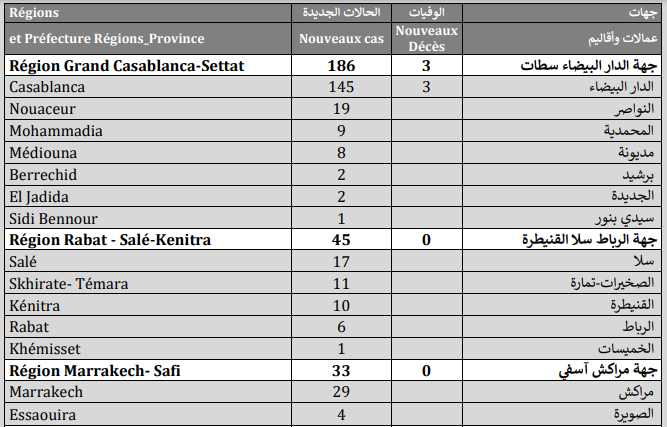Click the Skhirate- Témara province cell
Screen dimensions: 667x427
[68, 283]
